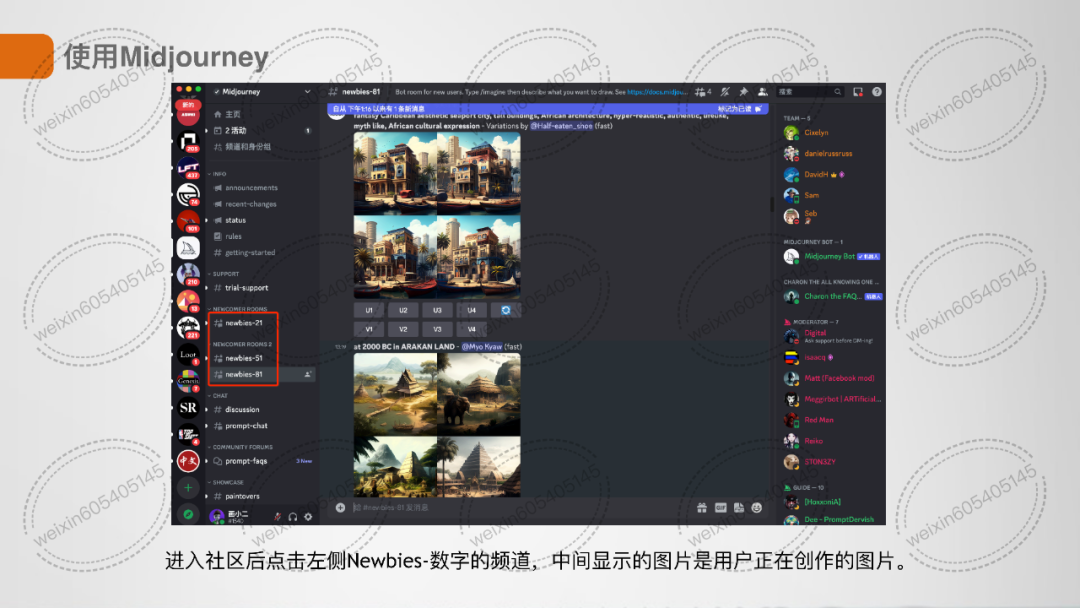Open the LFT server icon in sidebar
Image resolution: width=1080 pixels, height=608 pixels.
click(188, 167)
